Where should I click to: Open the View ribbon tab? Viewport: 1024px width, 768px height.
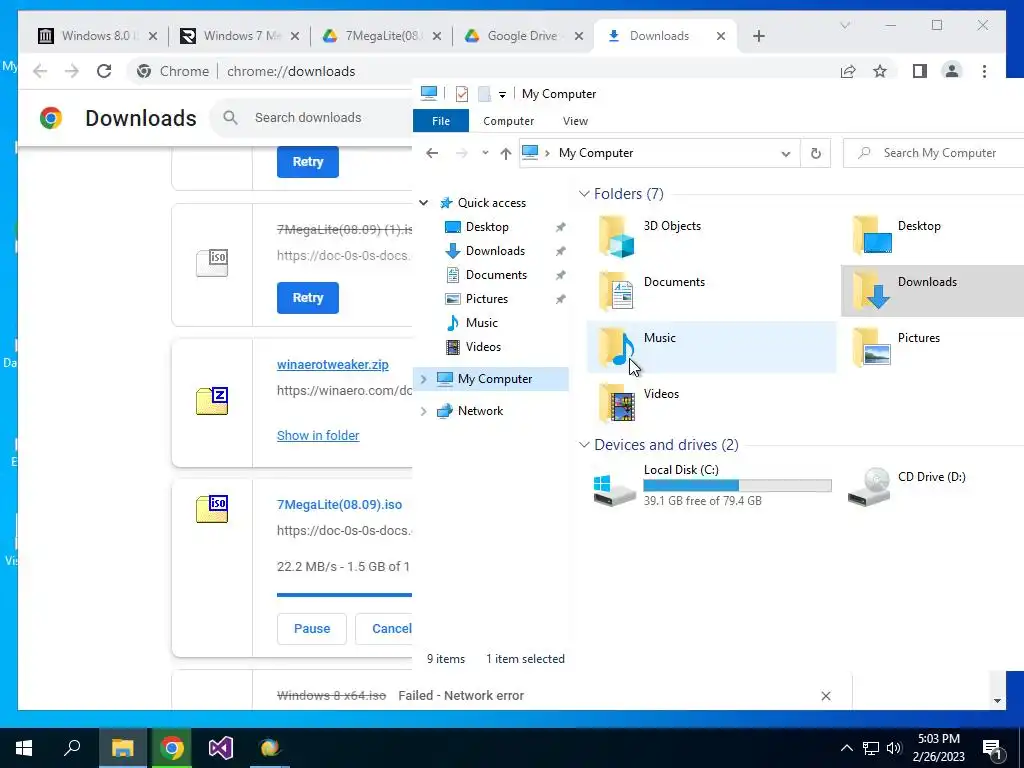tap(575, 121)
